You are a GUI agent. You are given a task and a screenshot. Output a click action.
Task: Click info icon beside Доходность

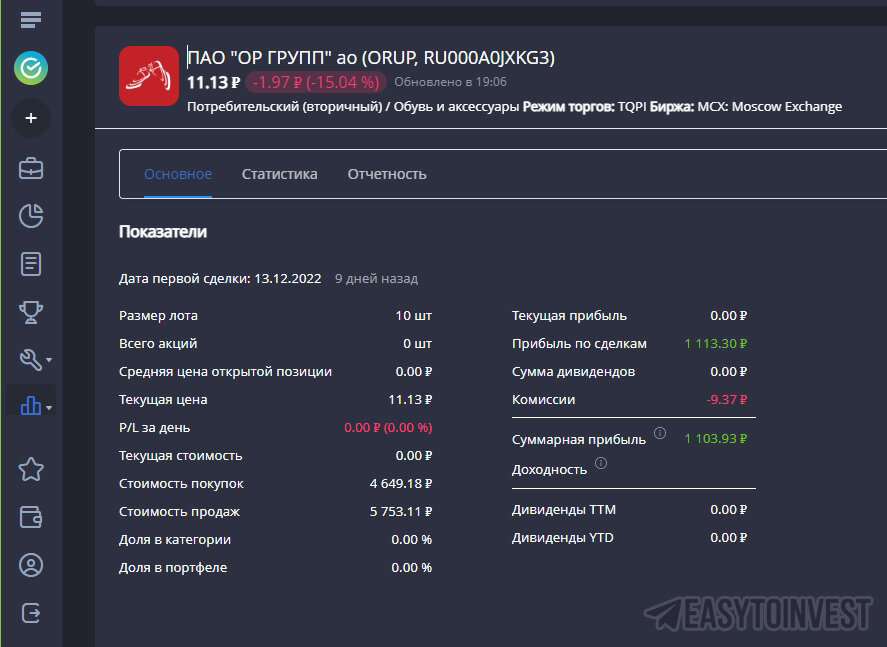click(600, 461)
